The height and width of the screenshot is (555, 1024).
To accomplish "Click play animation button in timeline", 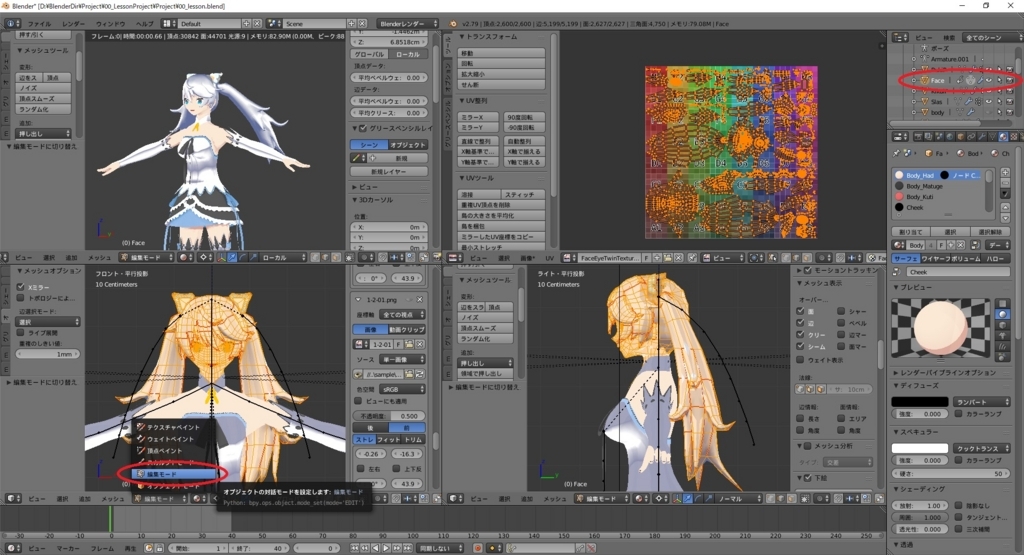I will [386, 548].
